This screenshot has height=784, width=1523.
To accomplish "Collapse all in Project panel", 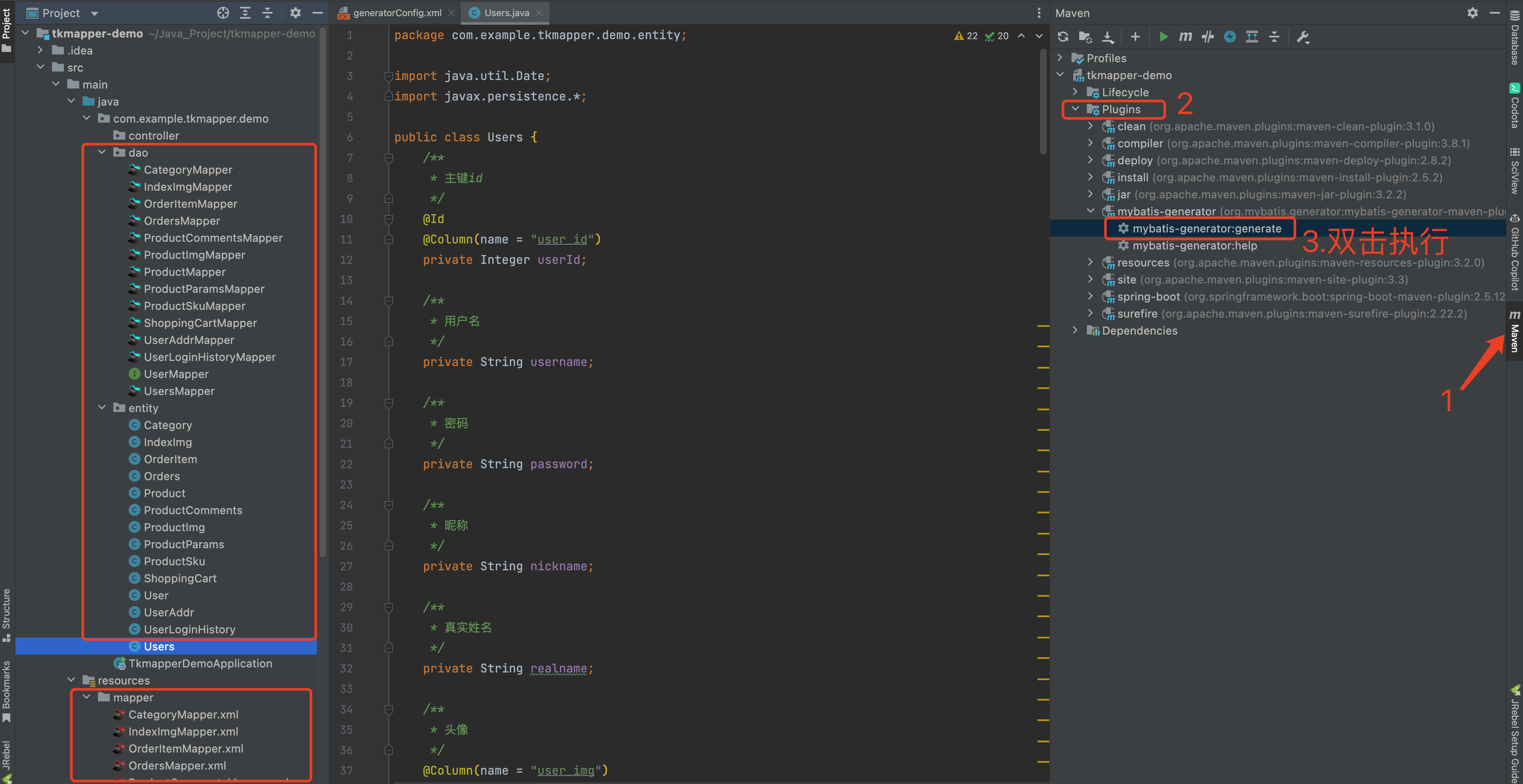I will point(267,12).
